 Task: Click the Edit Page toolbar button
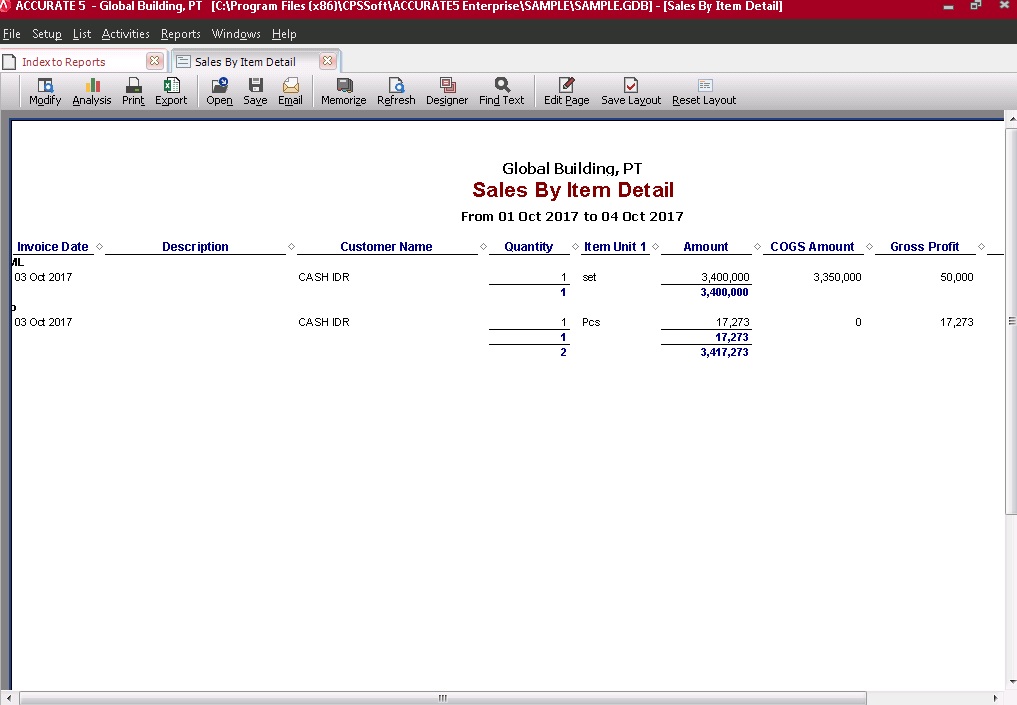tap(566, 91)
